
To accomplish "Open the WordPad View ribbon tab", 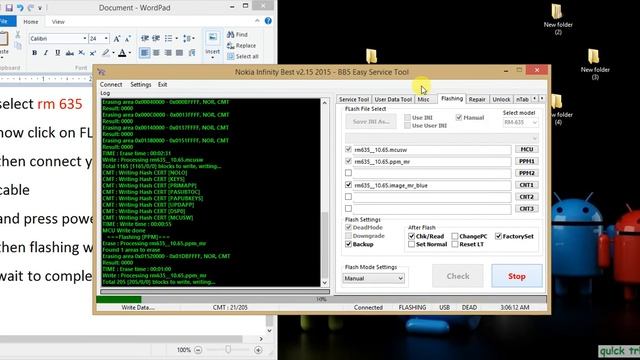I will (58, 22).
